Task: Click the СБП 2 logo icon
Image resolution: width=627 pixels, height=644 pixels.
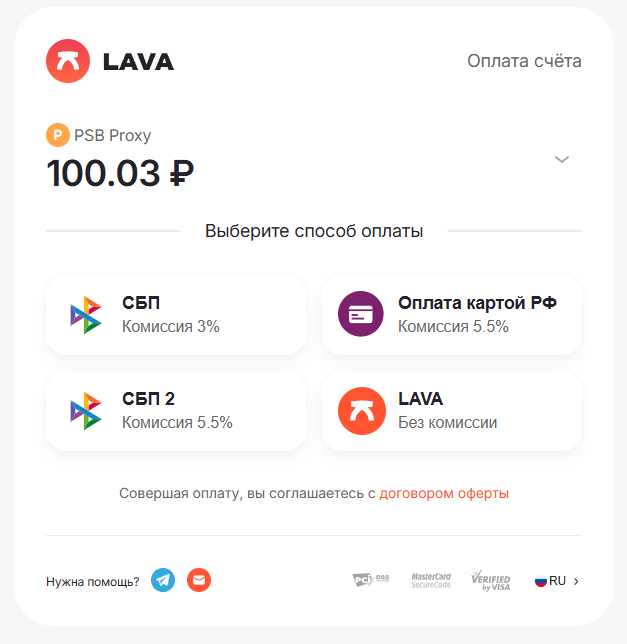Action: pos(85,411)
